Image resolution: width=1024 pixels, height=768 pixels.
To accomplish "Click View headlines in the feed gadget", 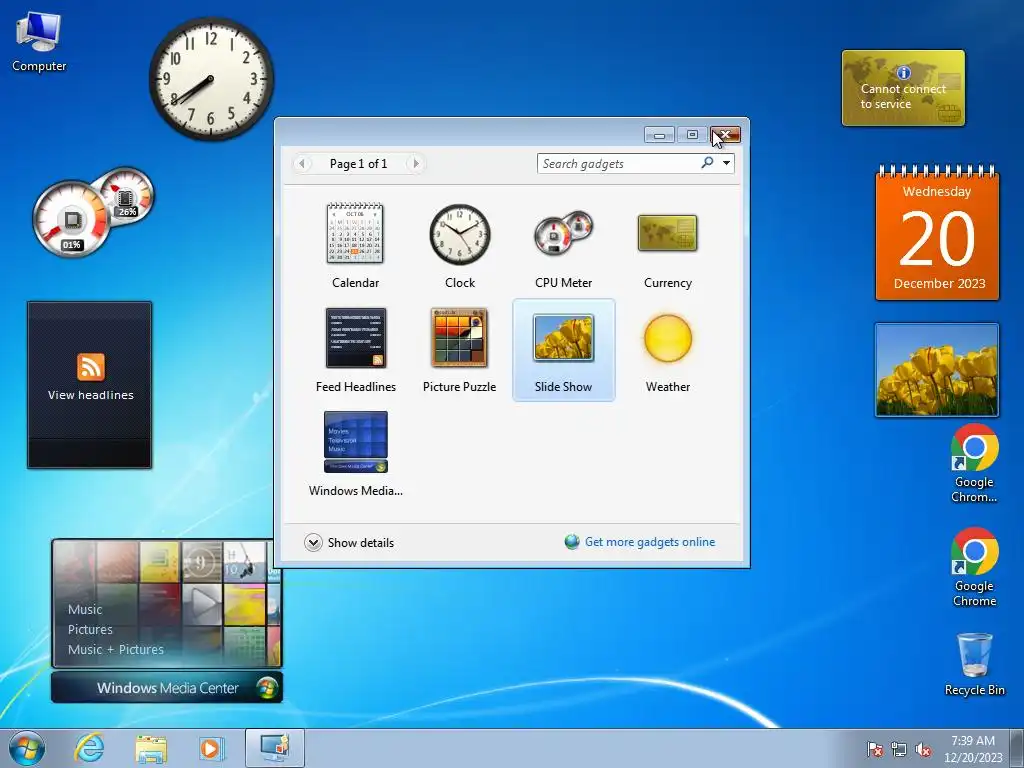I will [90, 395].
